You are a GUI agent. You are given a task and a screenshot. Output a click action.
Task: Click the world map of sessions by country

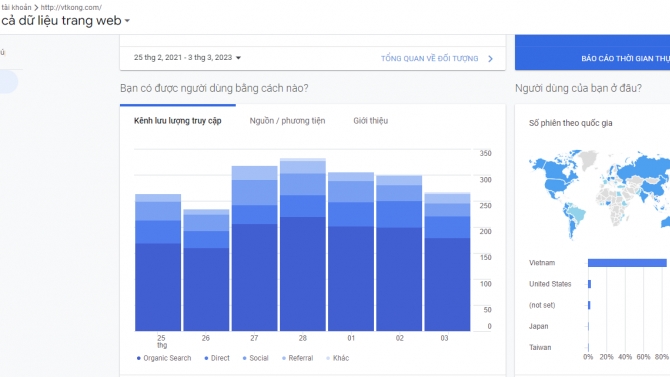599,194
